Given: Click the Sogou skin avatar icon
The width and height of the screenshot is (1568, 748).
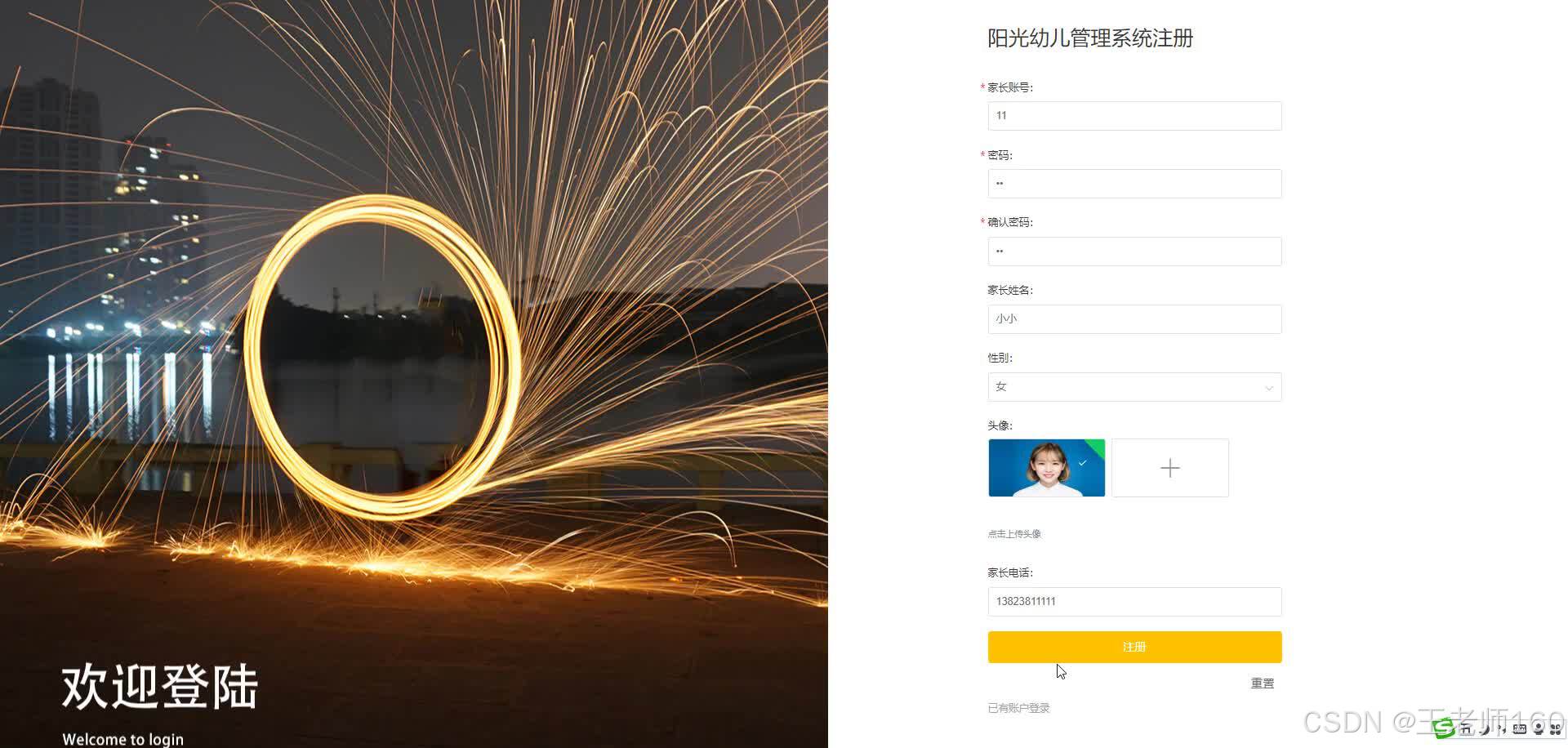Looking at the screenshot, I should click(1538, 729).
